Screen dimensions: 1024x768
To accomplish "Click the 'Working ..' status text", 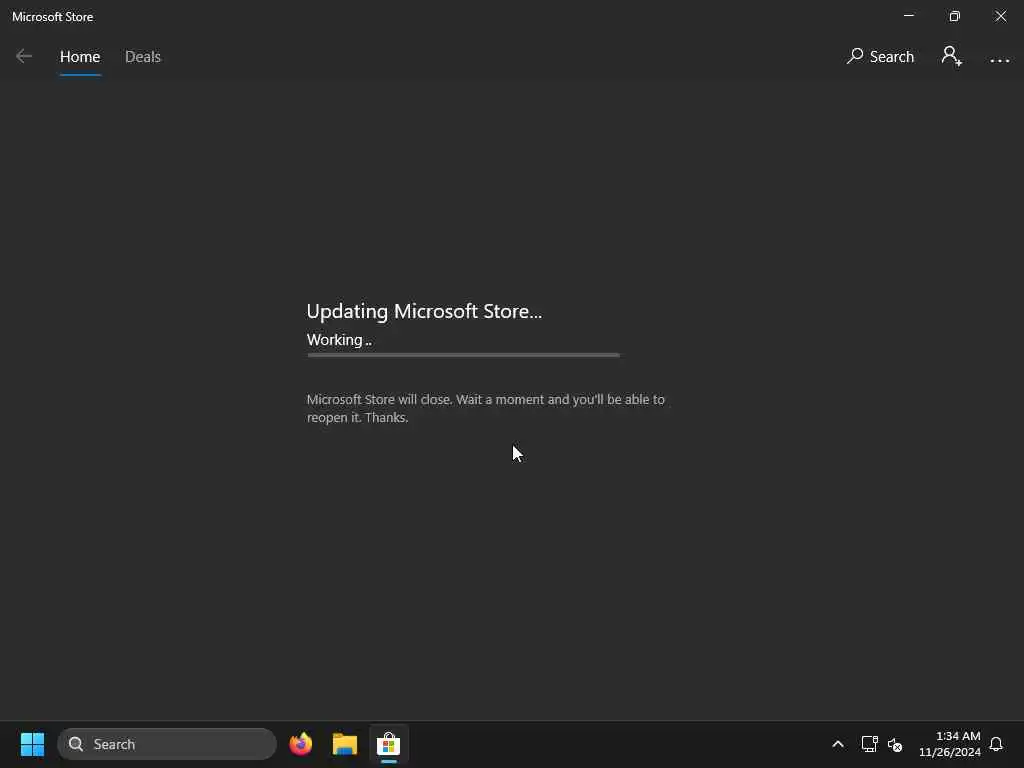I will tap(339, 340).
